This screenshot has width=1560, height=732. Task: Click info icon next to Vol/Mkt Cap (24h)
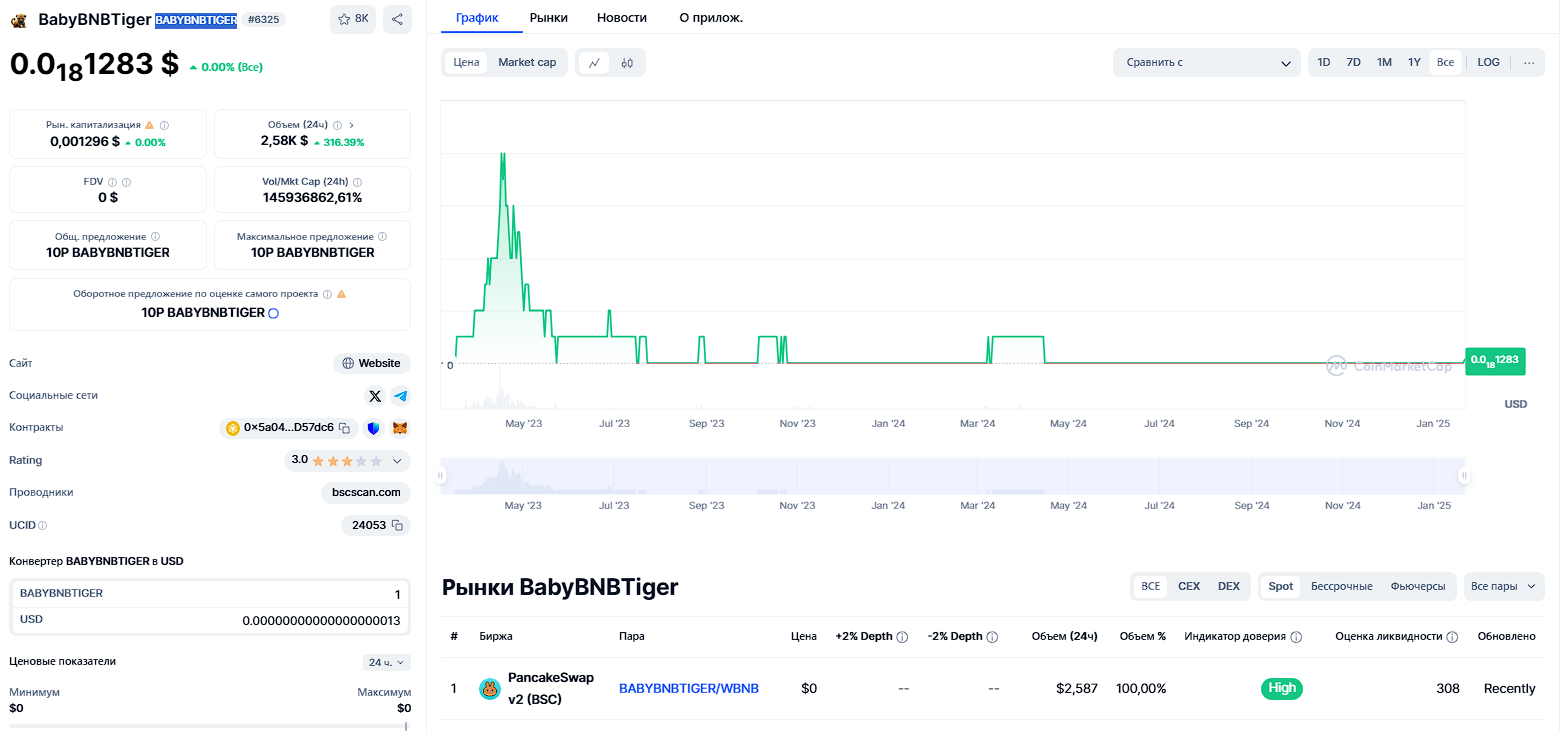point(358,182)
